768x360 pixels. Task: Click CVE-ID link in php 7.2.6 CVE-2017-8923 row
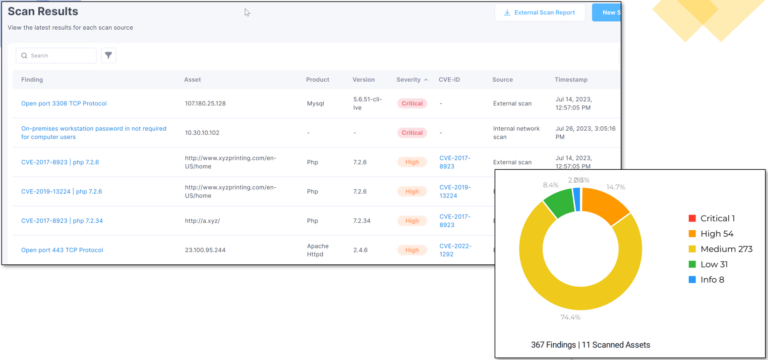point(455,162)
